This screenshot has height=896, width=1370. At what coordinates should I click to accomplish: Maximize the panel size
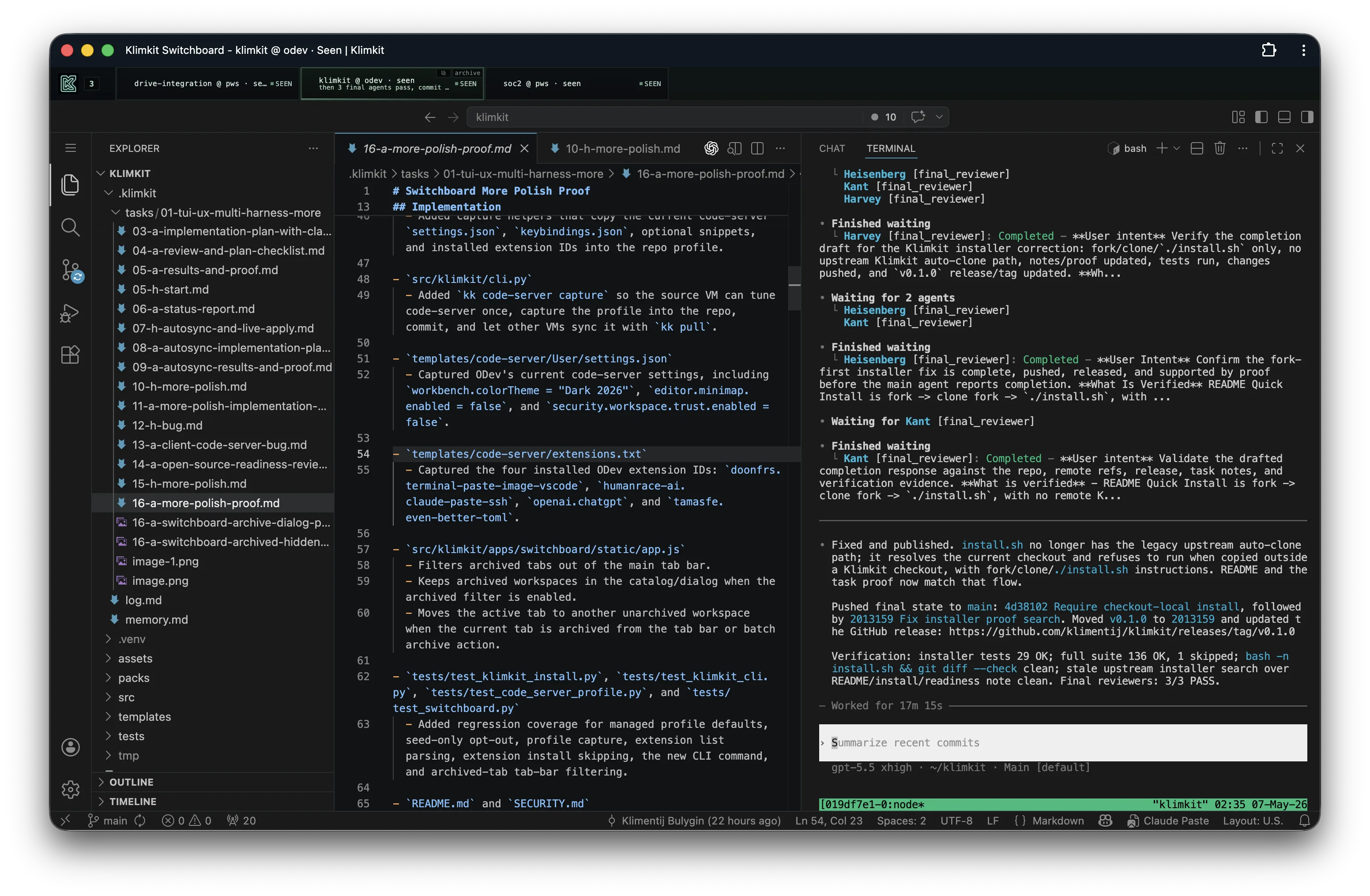pos(1277,148)
